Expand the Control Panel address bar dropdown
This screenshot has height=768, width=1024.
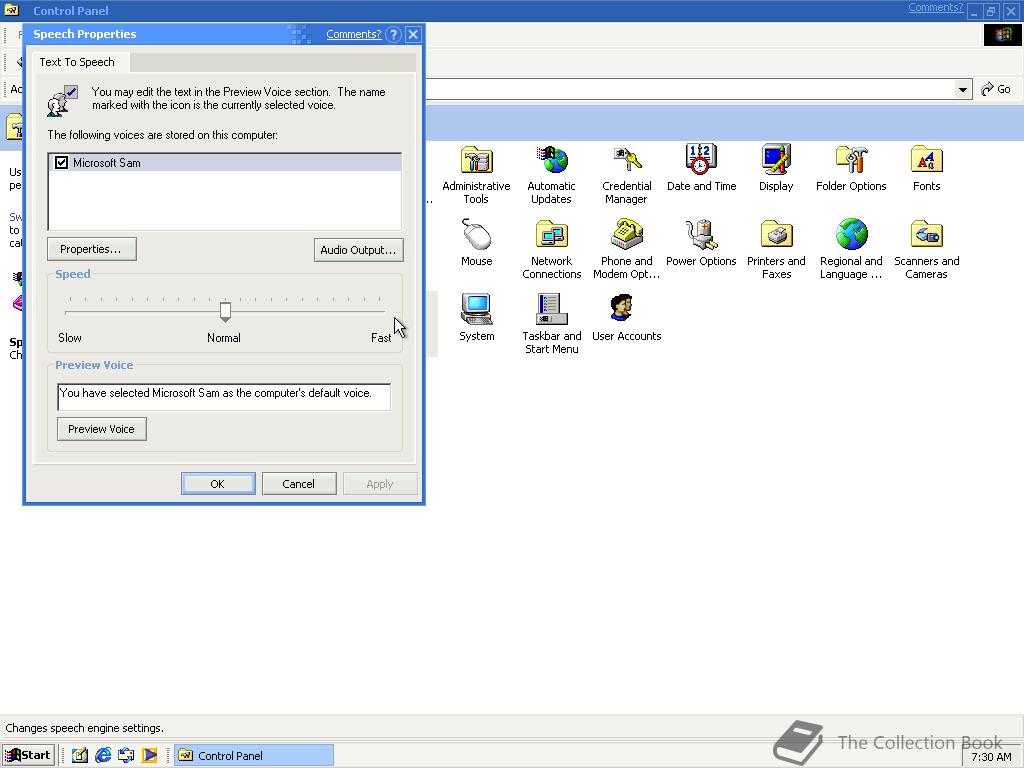click(963, 89)
